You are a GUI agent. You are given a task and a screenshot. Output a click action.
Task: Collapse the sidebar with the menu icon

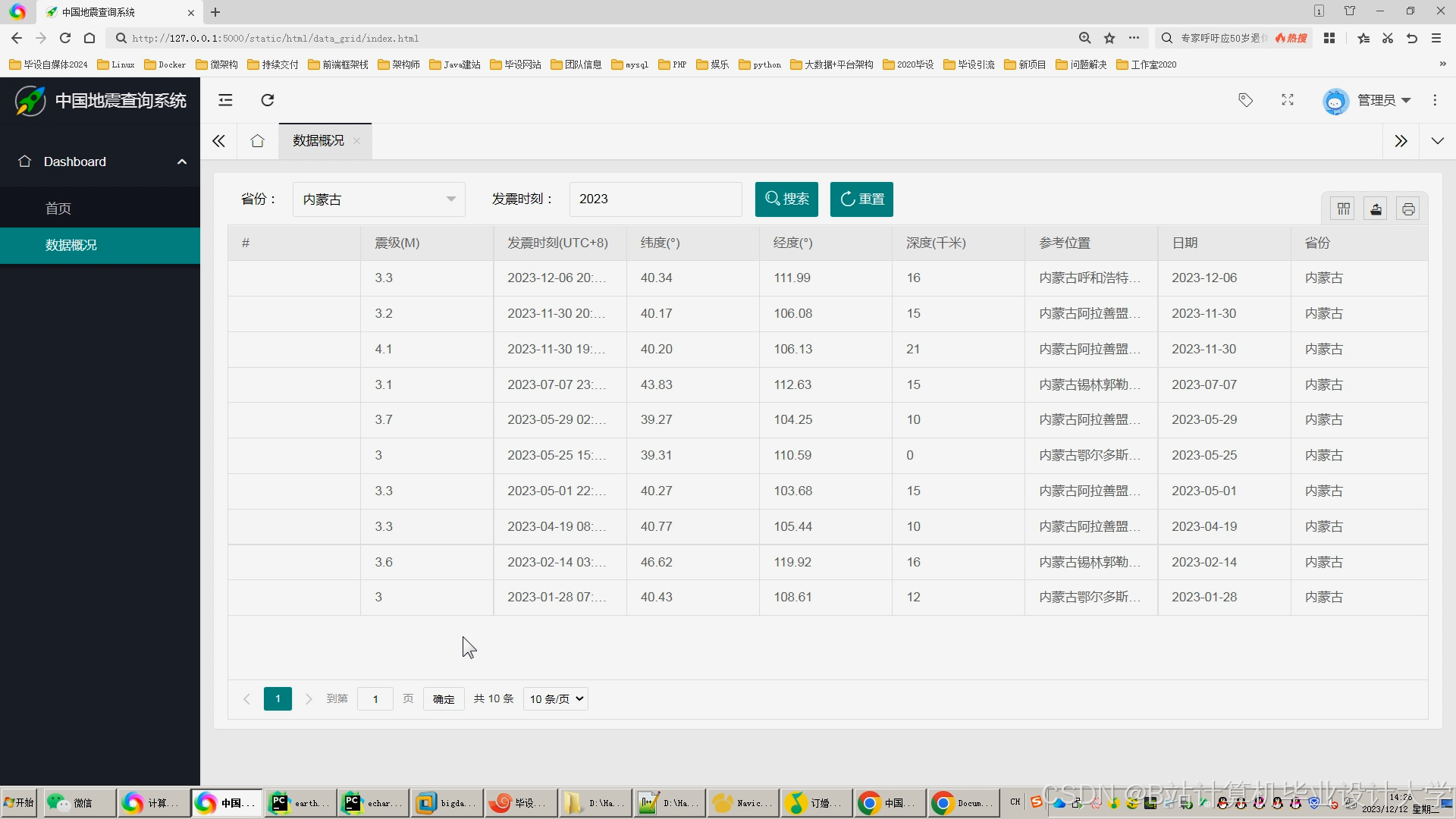pyautogui.click(x=225, y=100)
